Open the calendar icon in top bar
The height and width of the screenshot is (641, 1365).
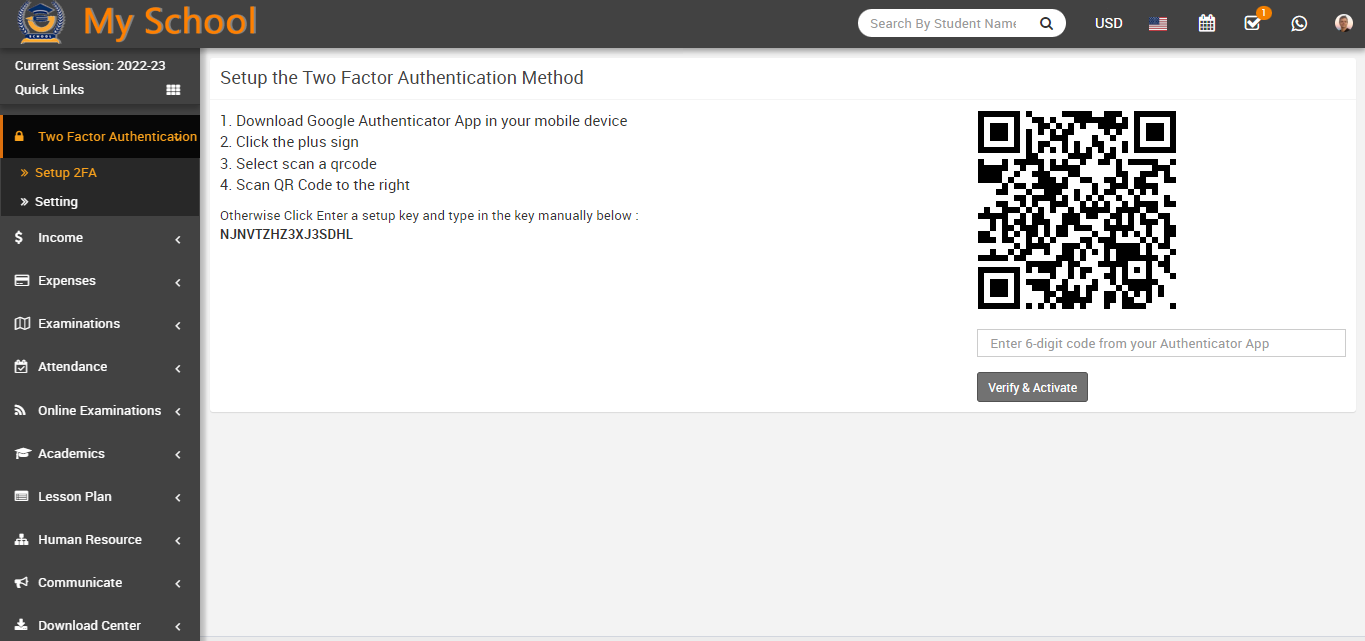[x=1206, y=23]
